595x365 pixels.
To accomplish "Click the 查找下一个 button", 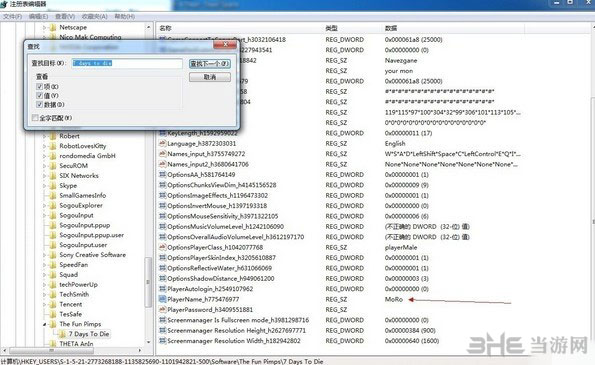I will 209,64.
